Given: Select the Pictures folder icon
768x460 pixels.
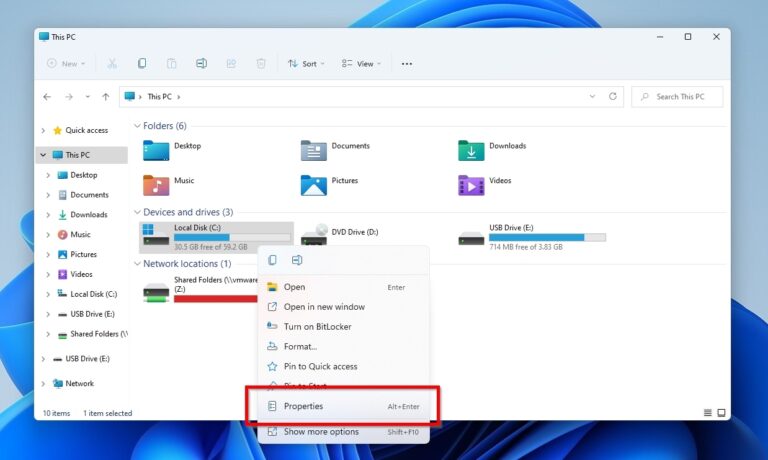Looking at the screenshot, I should pos(313,185).
